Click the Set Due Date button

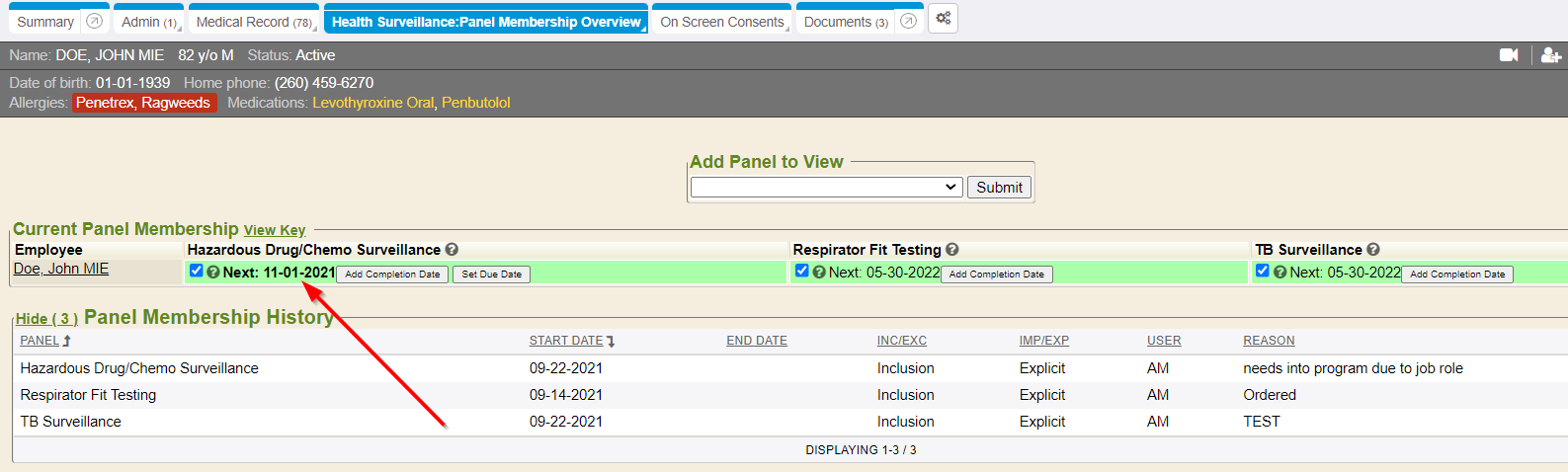click(491, 275)
